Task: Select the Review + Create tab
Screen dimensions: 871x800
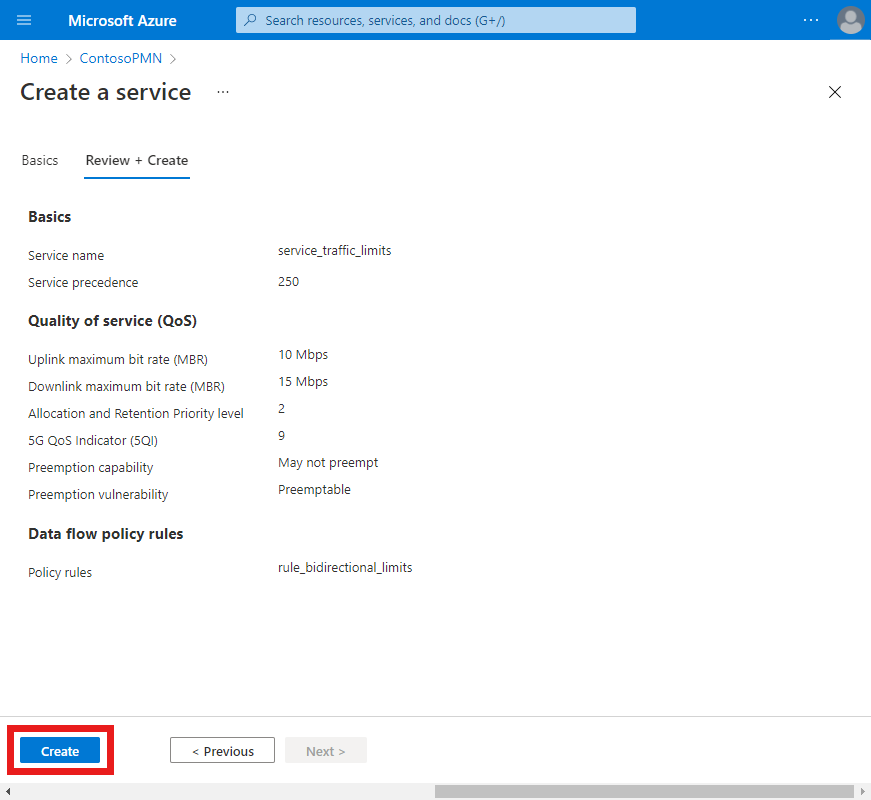Action: pyautogui.click(x=136, y=160)
